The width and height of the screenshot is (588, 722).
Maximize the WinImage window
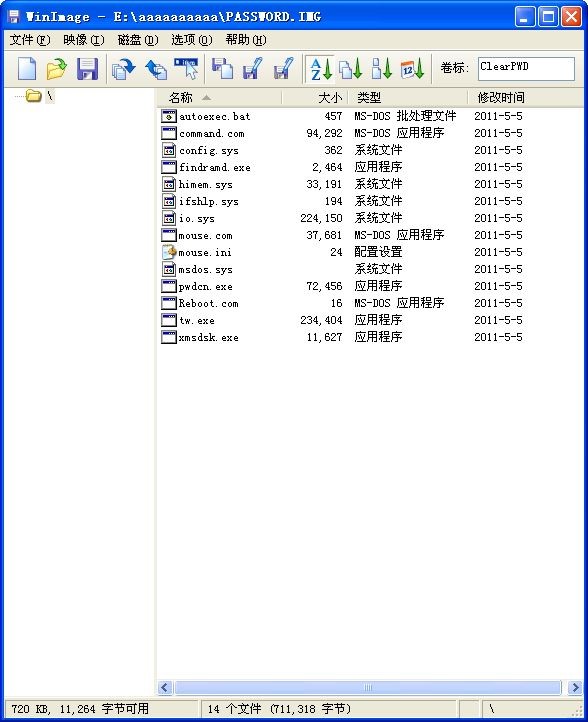548,17
